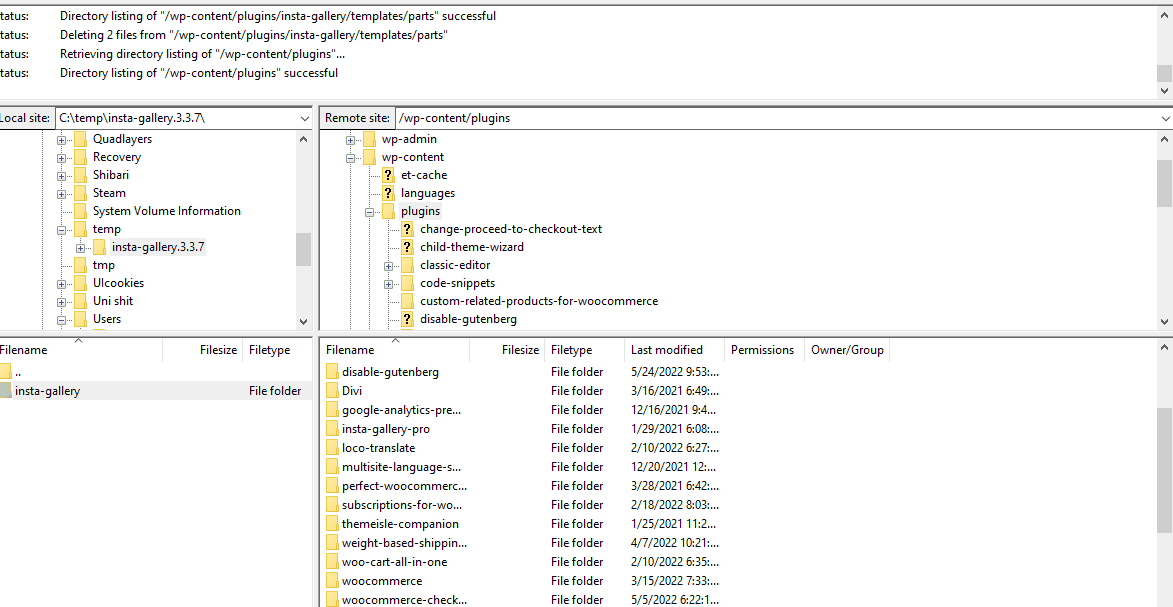Click the local tree scrollbar down arrow
1173x607 pixels.
click(303, 320)
